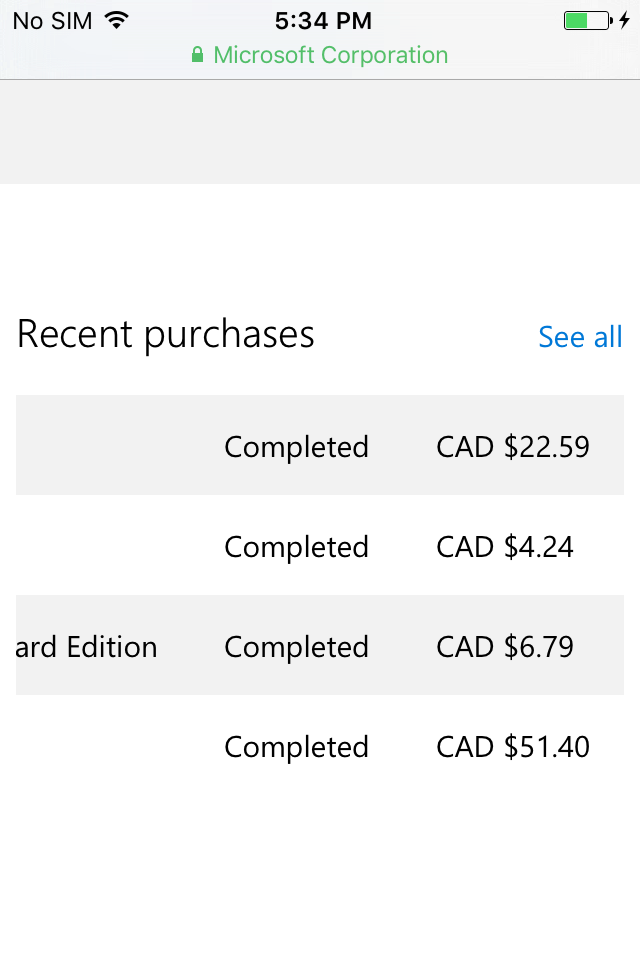640x960 pixels.
Task: Tap Completed status of $6.79 purchase
Action: (296, 647)
